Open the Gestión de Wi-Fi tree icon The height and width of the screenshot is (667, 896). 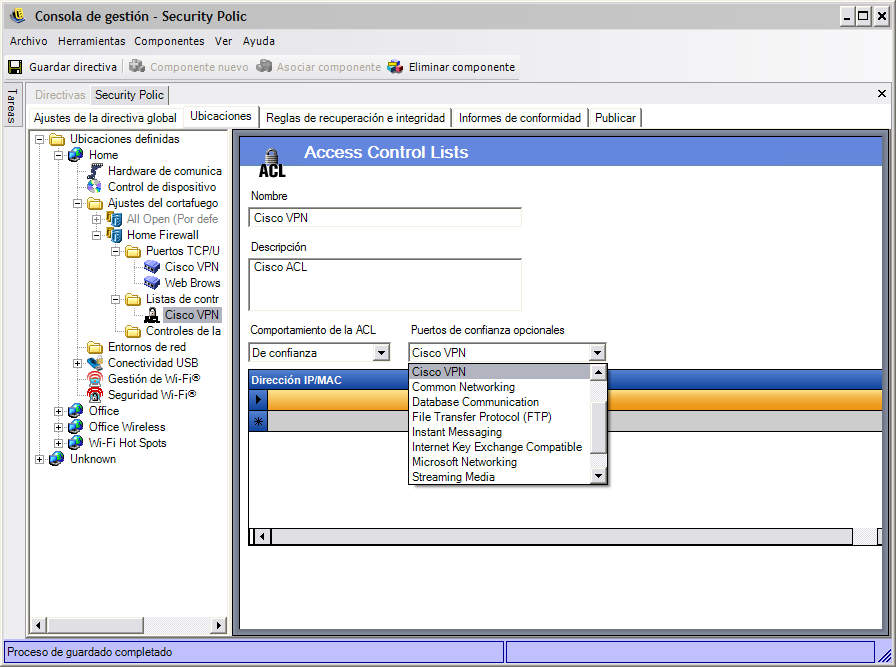95,379
